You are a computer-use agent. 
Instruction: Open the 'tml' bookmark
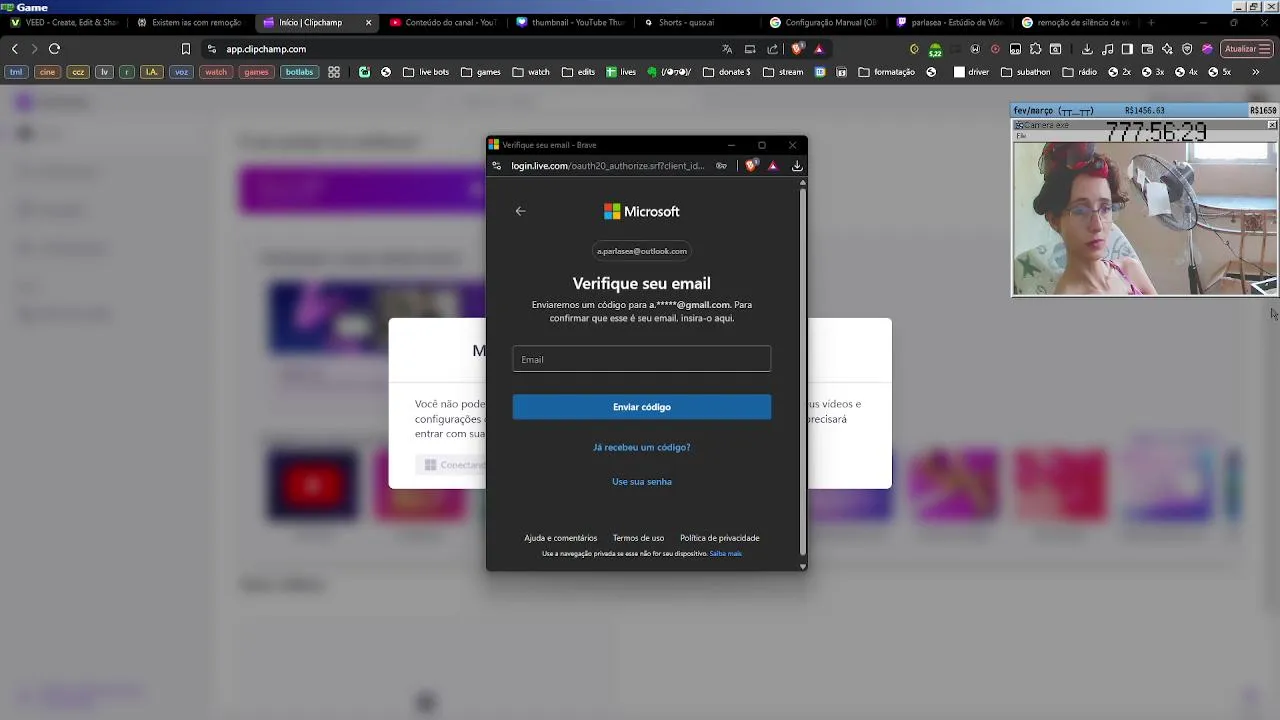(x=16, y=72)
